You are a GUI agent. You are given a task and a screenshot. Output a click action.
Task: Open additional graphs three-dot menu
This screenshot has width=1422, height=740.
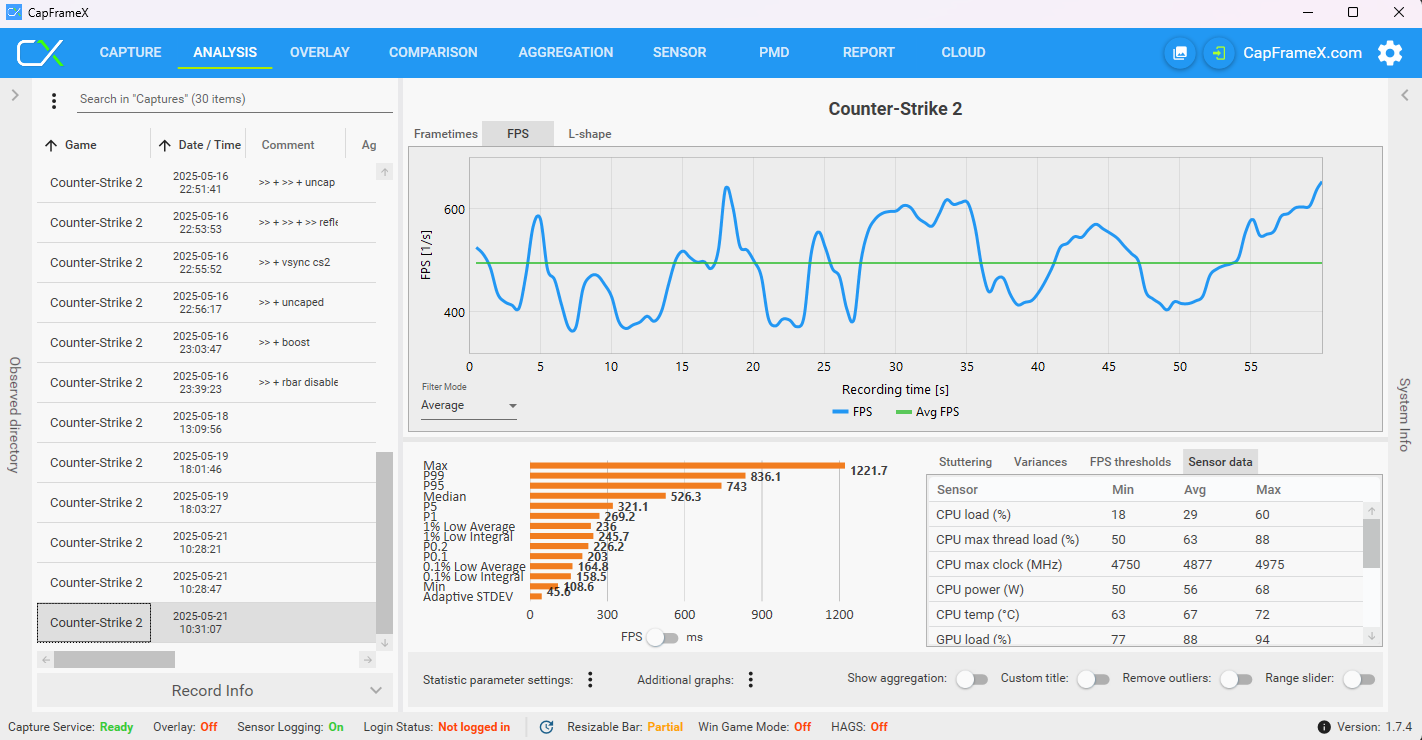(750, 680)
